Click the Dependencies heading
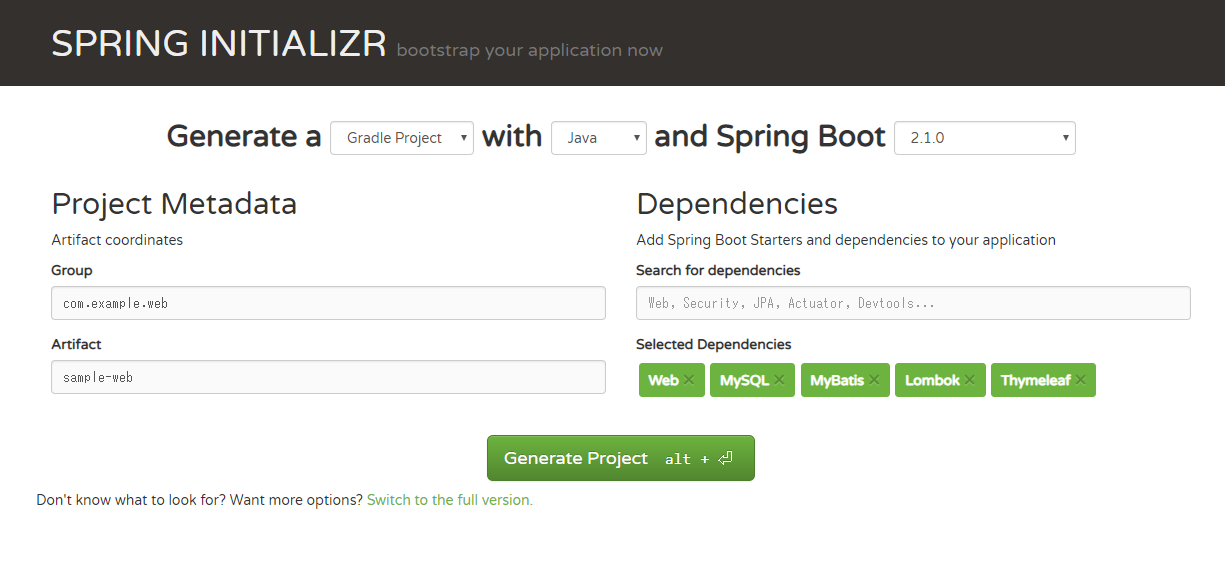 pyautogui.click(x=737, y=204)
